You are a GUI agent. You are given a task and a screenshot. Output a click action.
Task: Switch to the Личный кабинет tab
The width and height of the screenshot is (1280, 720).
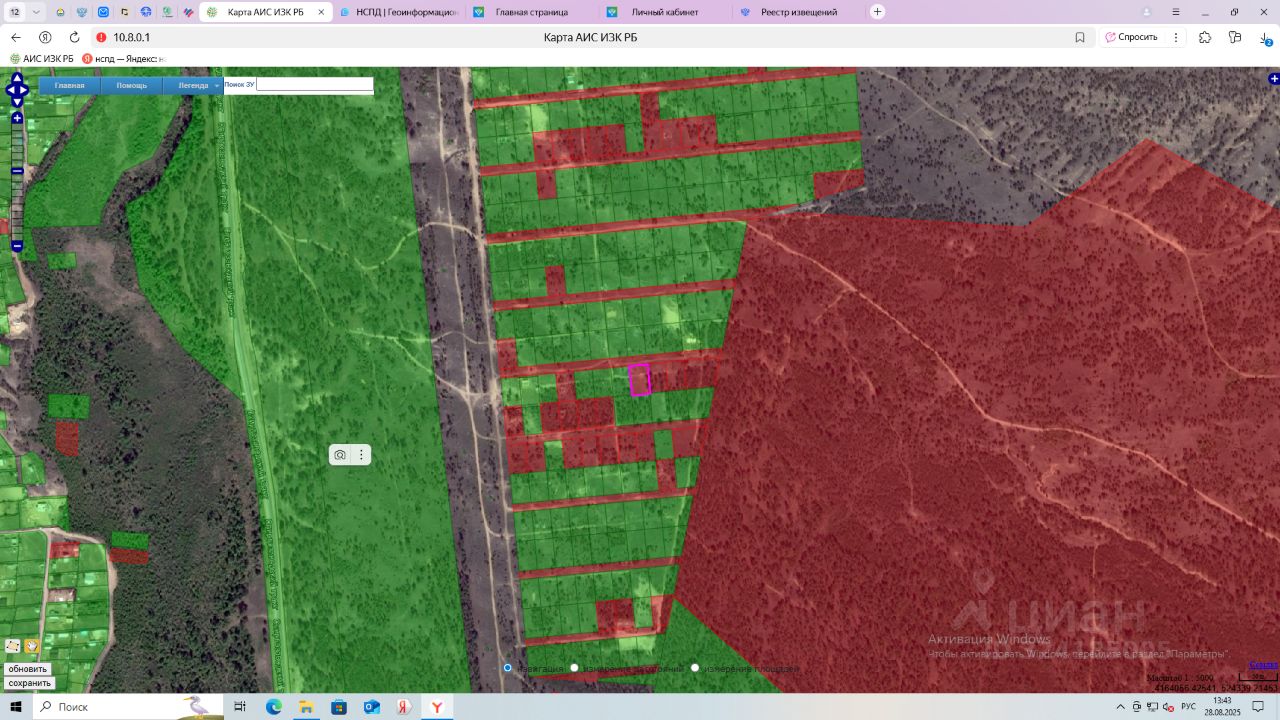pos(665,12)
